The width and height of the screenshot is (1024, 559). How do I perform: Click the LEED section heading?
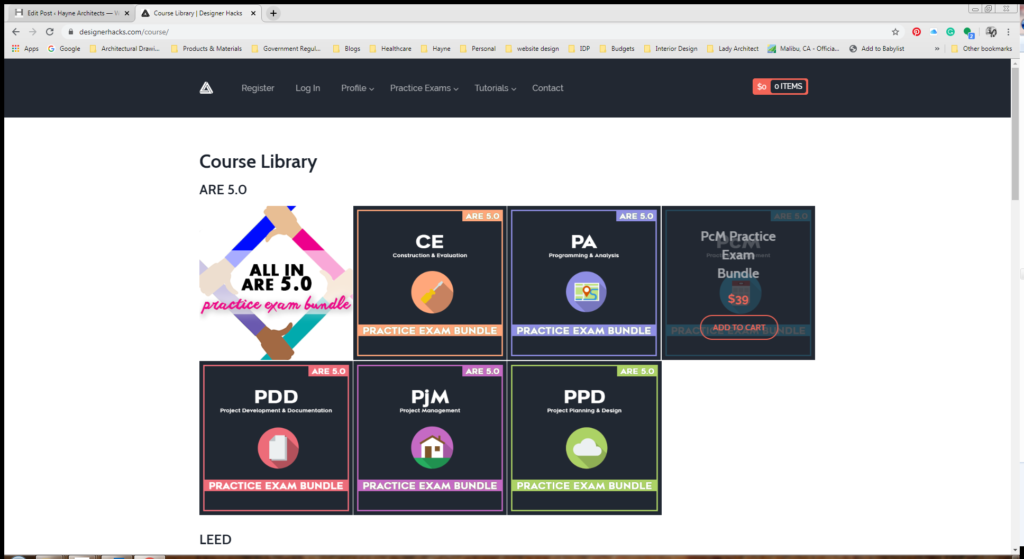click(x=216, y=539)
